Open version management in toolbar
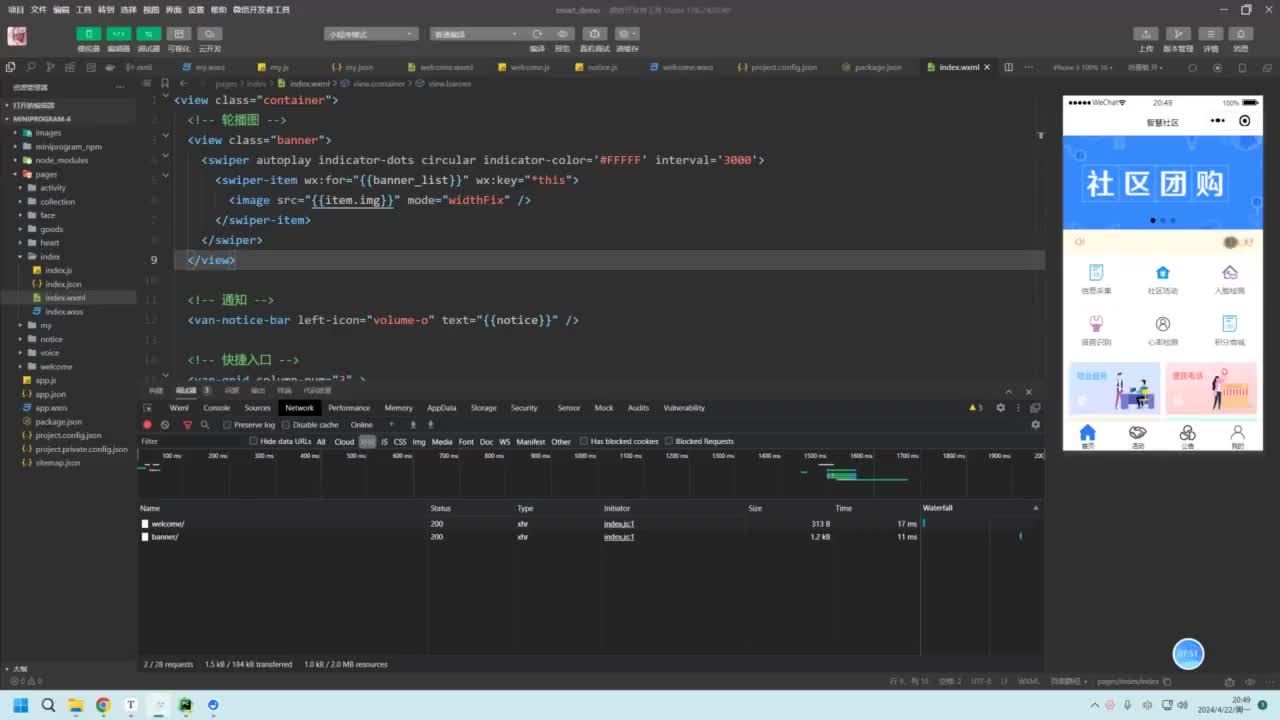Screen dimensions: 1280x720 (x=1179, y=34)
